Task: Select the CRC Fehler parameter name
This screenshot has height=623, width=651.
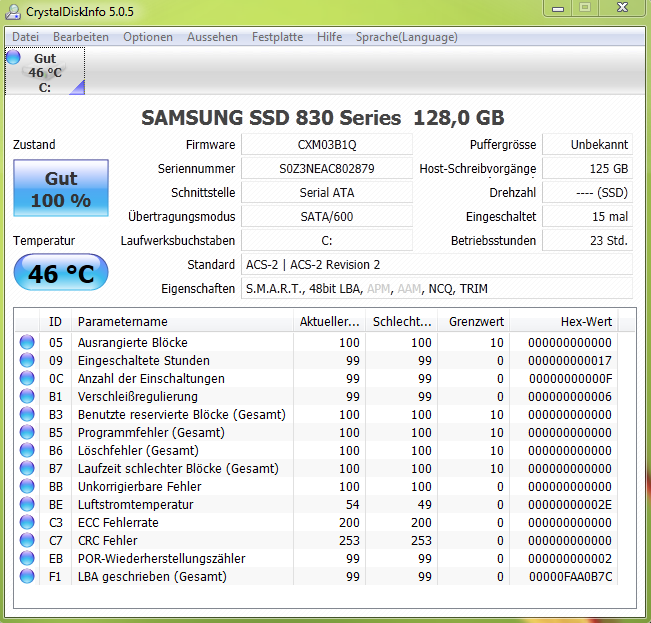Action: [108, 540]
